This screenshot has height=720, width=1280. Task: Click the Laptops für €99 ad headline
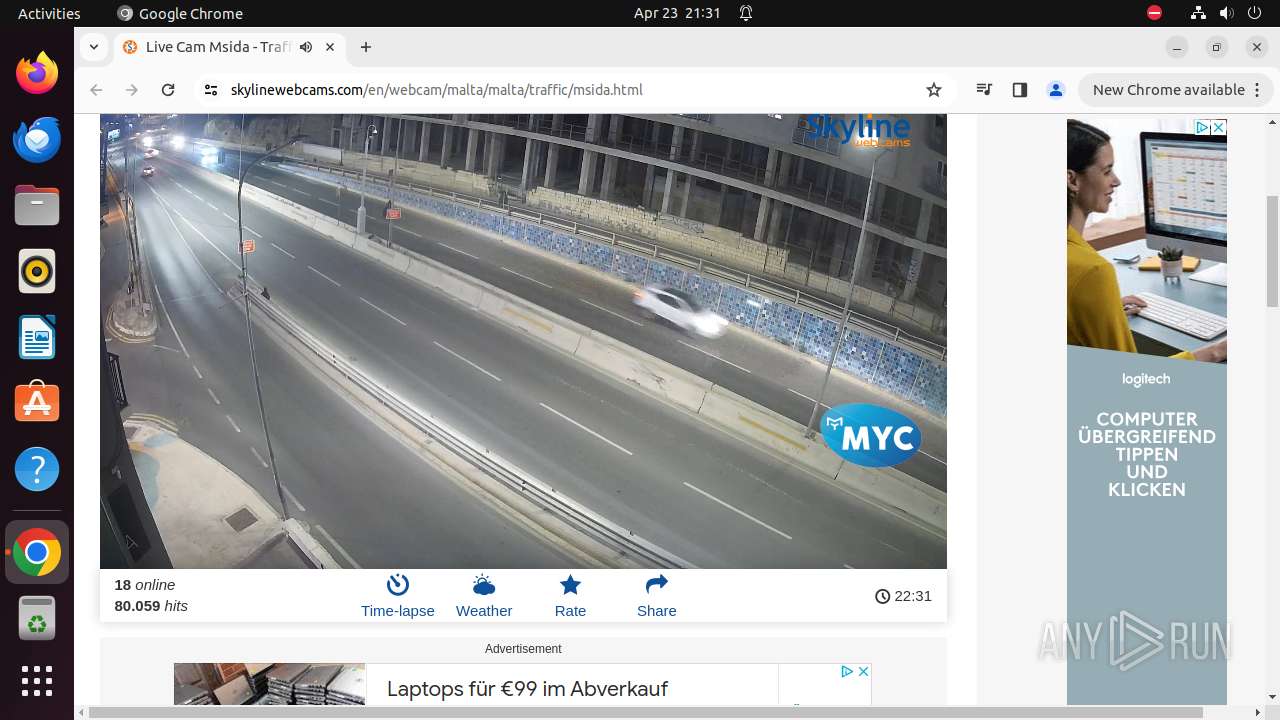tap(527, 689)
